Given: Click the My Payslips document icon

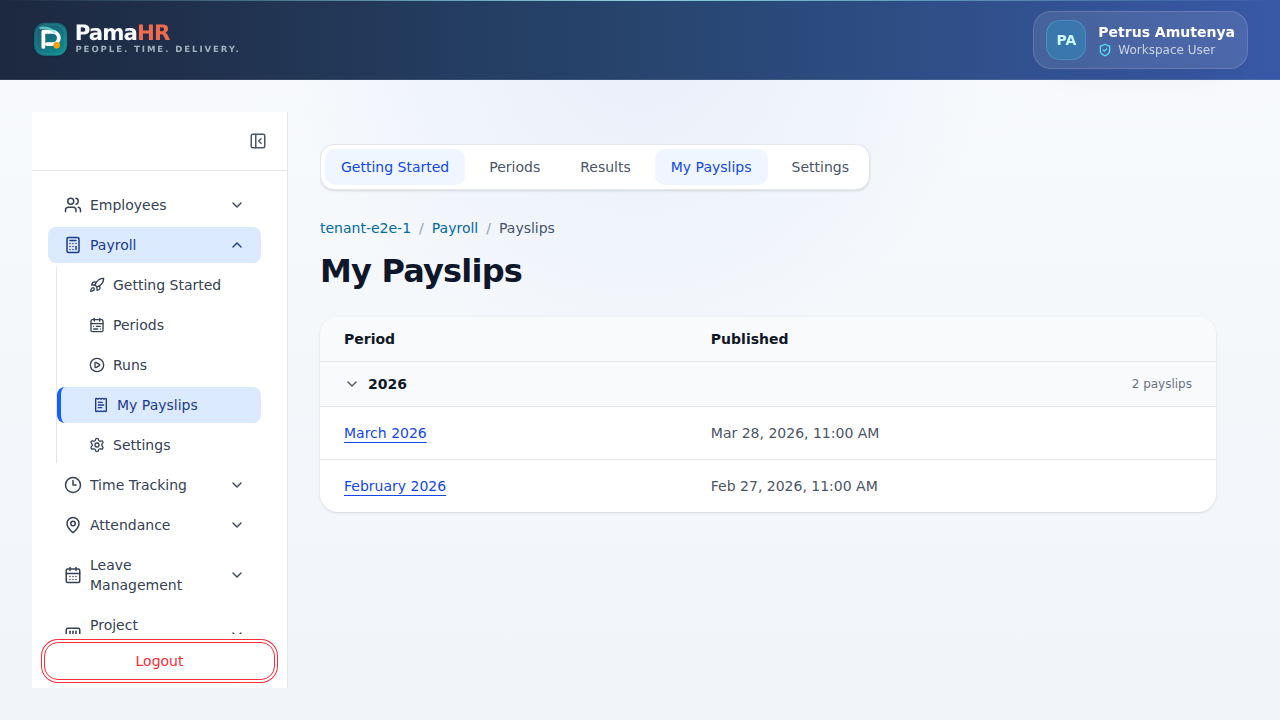Looking at the screenshot, I should [101, 405].
